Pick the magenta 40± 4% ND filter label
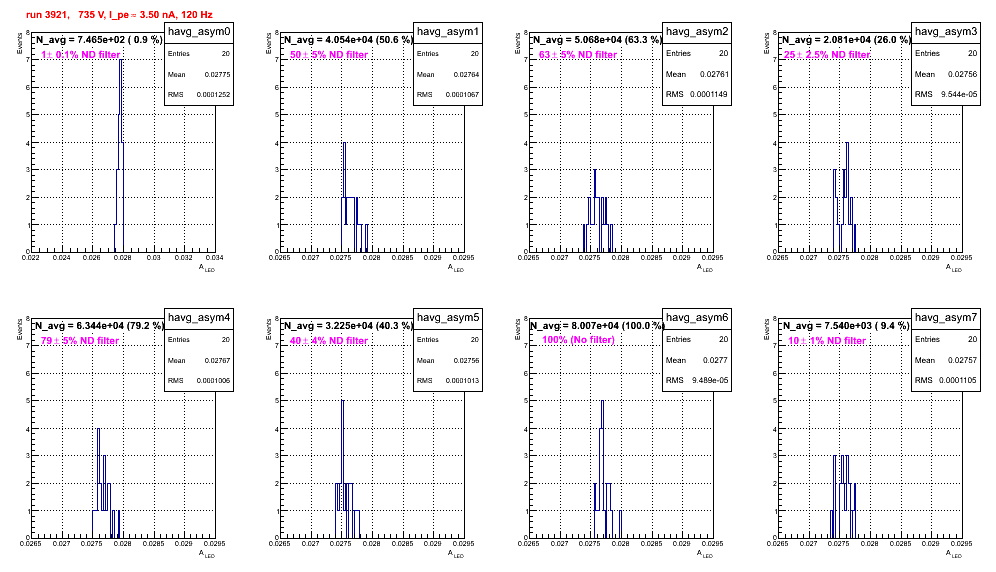The width and height of the screenshot is (996, 572). [329, 341]
